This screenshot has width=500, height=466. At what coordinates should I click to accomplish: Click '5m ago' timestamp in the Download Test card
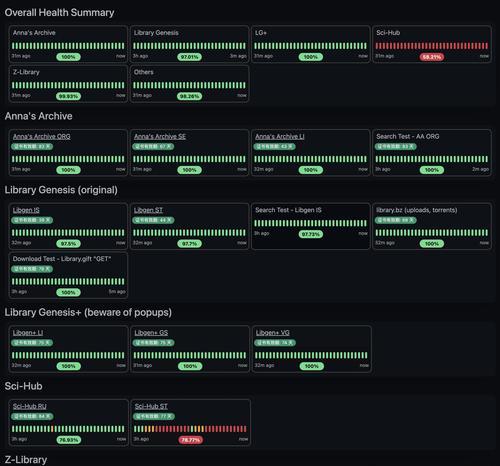(117, 292)
